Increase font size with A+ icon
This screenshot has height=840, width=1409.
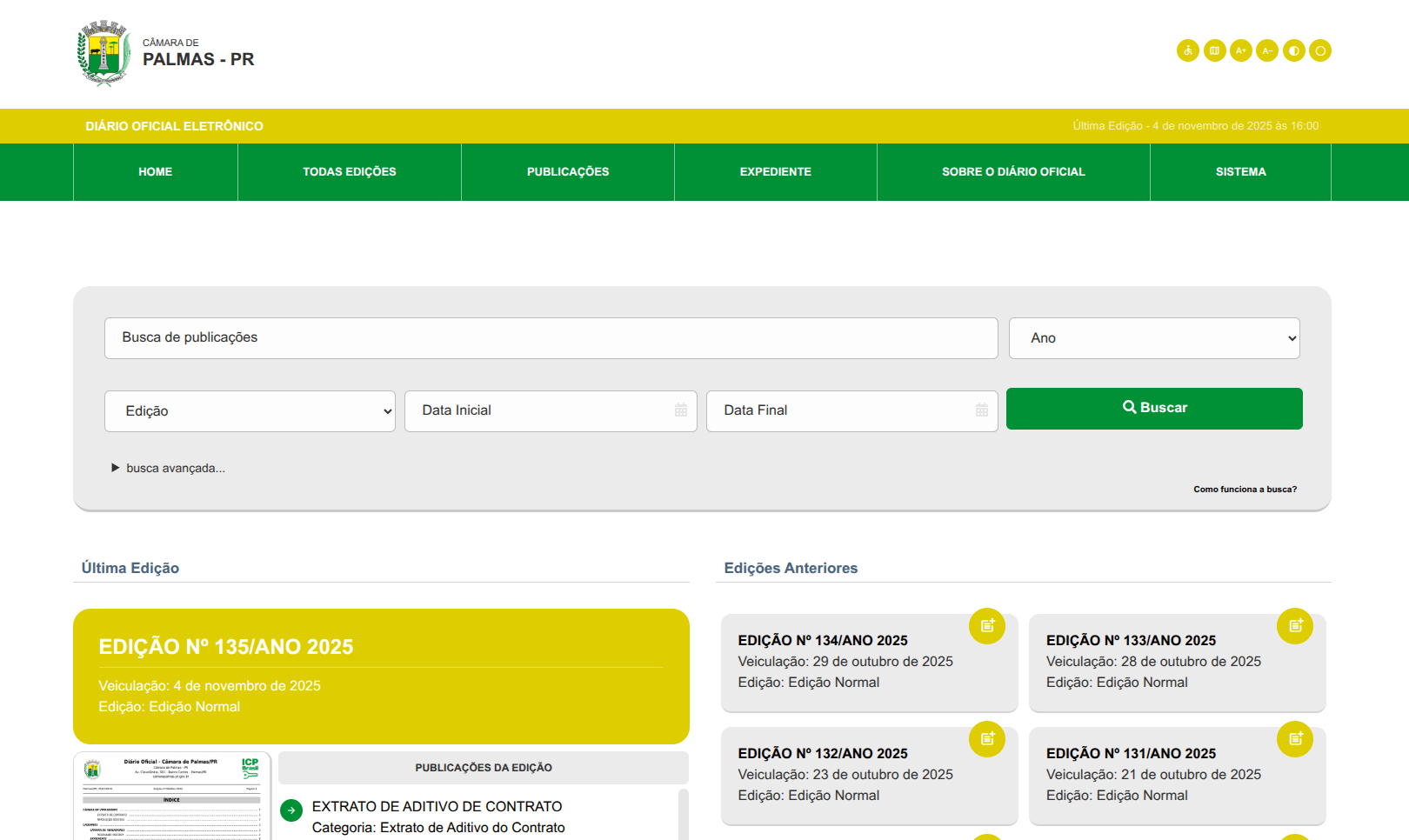tap(1241, 50)
